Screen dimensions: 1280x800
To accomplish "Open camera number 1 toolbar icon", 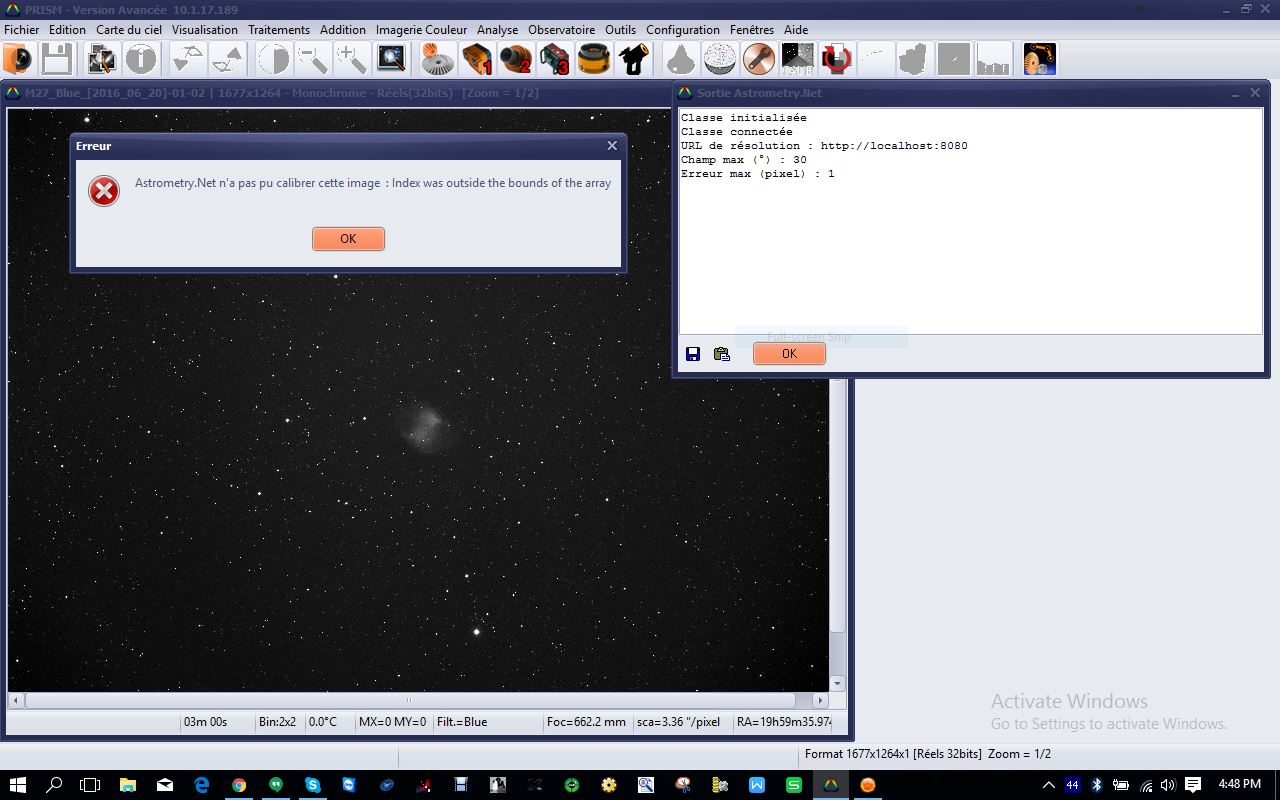I will point(477,60).
